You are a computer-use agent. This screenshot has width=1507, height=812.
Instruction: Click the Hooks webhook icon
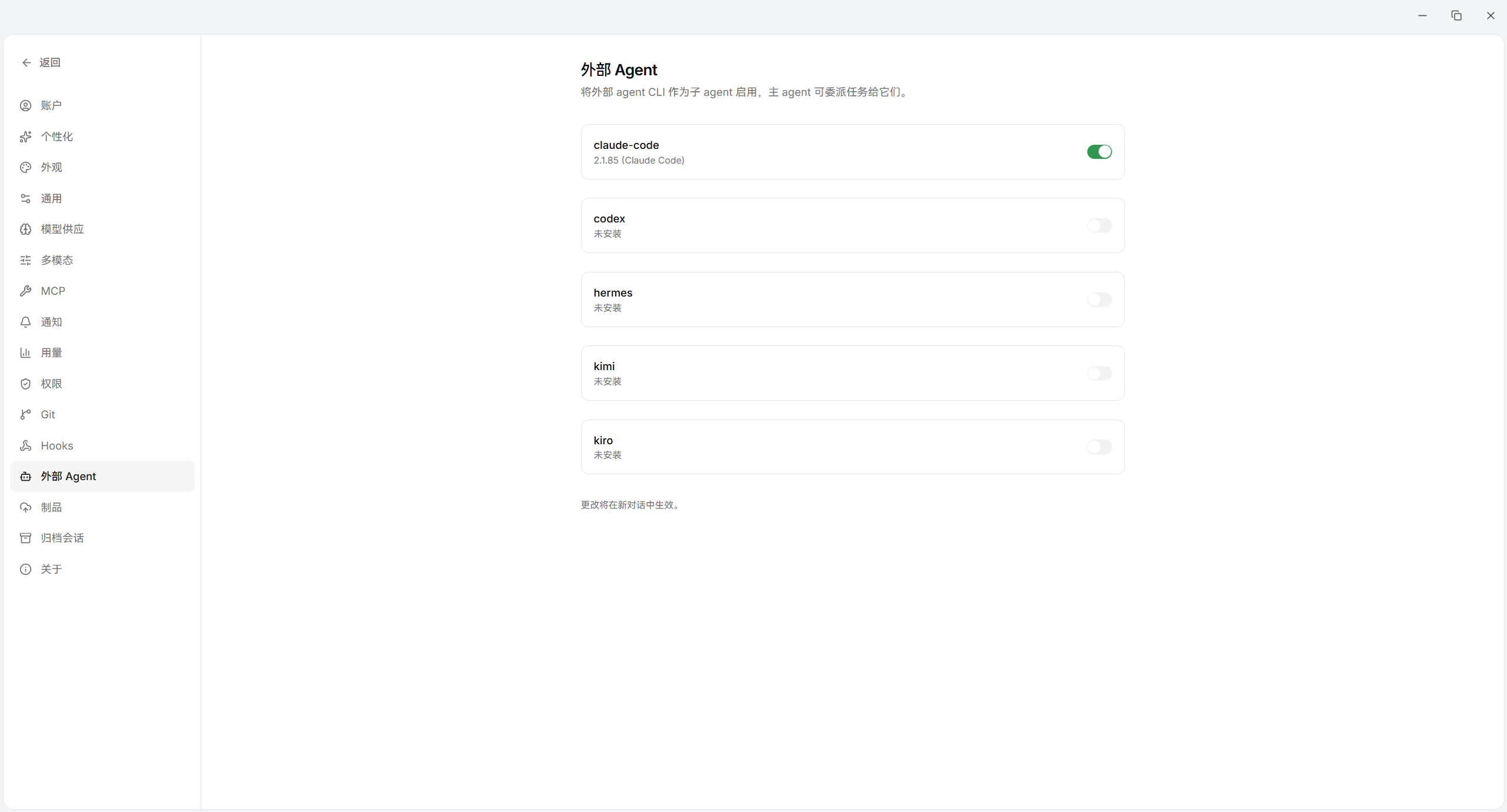point(25,445)
